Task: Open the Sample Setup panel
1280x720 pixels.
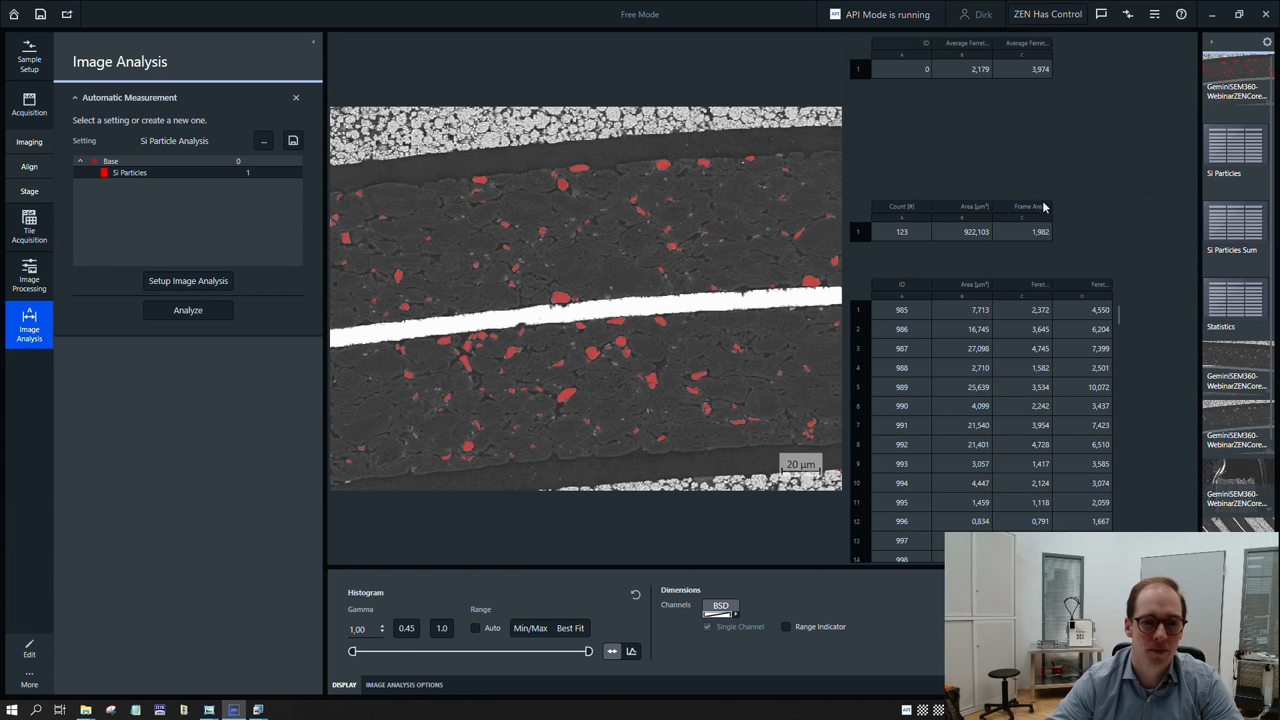Action: (x=29, y=58)
